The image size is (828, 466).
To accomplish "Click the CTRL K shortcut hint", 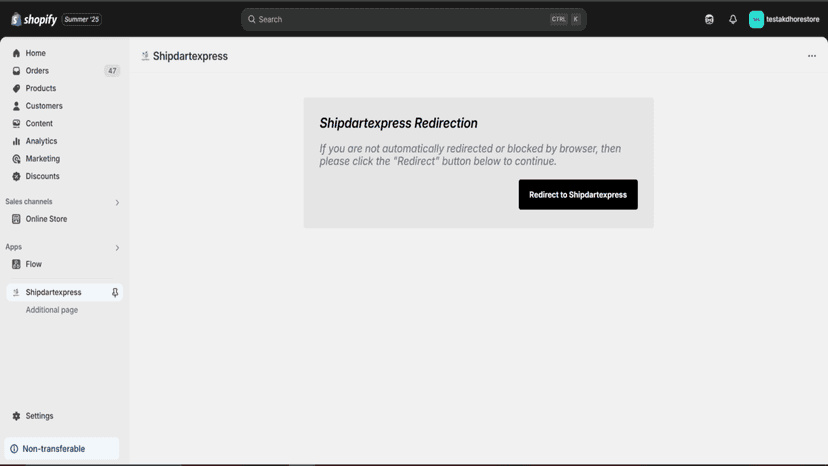I will [566, 19].
